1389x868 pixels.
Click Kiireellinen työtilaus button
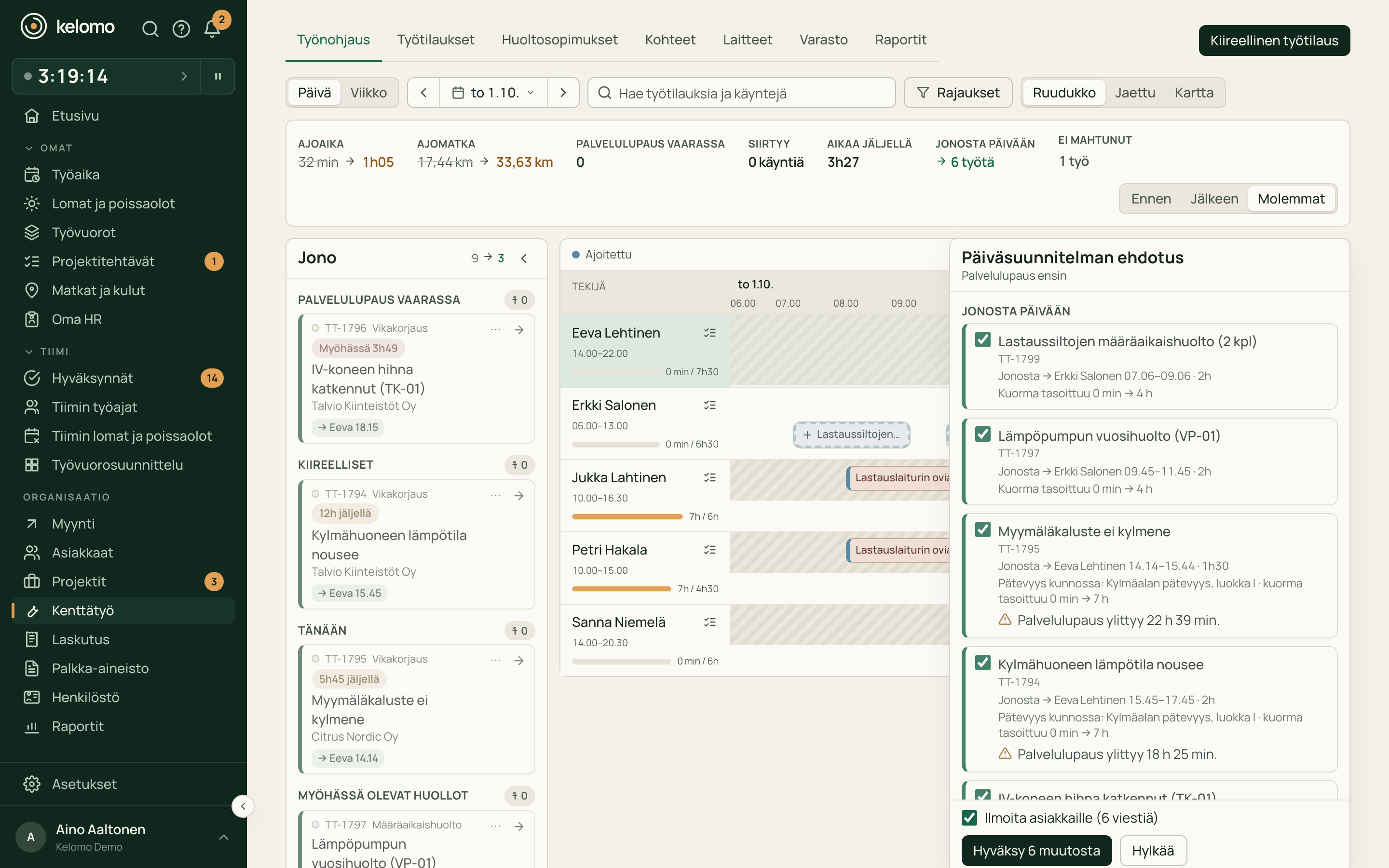tap(1274, 40)
